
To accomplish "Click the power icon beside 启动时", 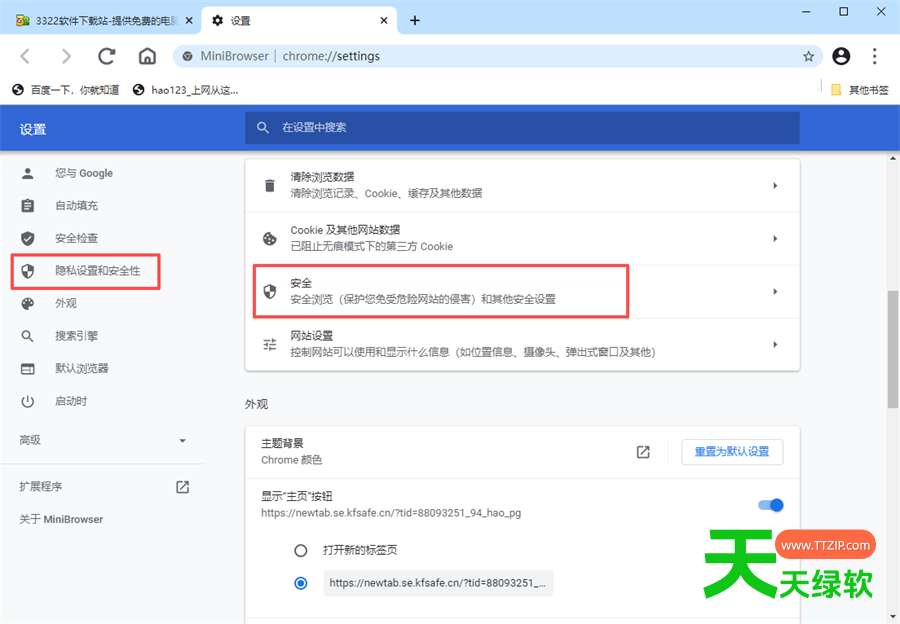I will 28,401.
